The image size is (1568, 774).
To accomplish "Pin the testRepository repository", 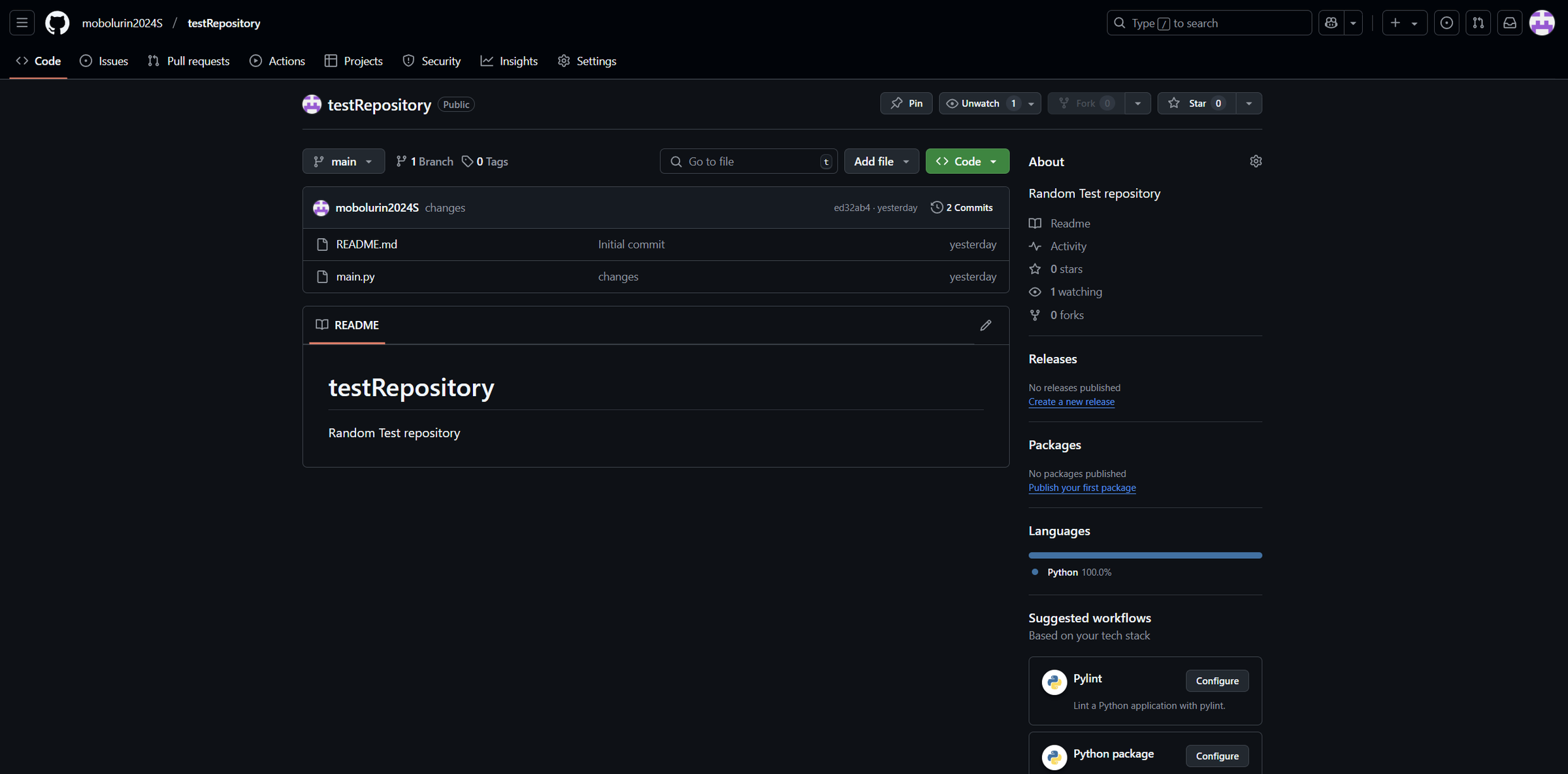I will [x=906, y=103].
